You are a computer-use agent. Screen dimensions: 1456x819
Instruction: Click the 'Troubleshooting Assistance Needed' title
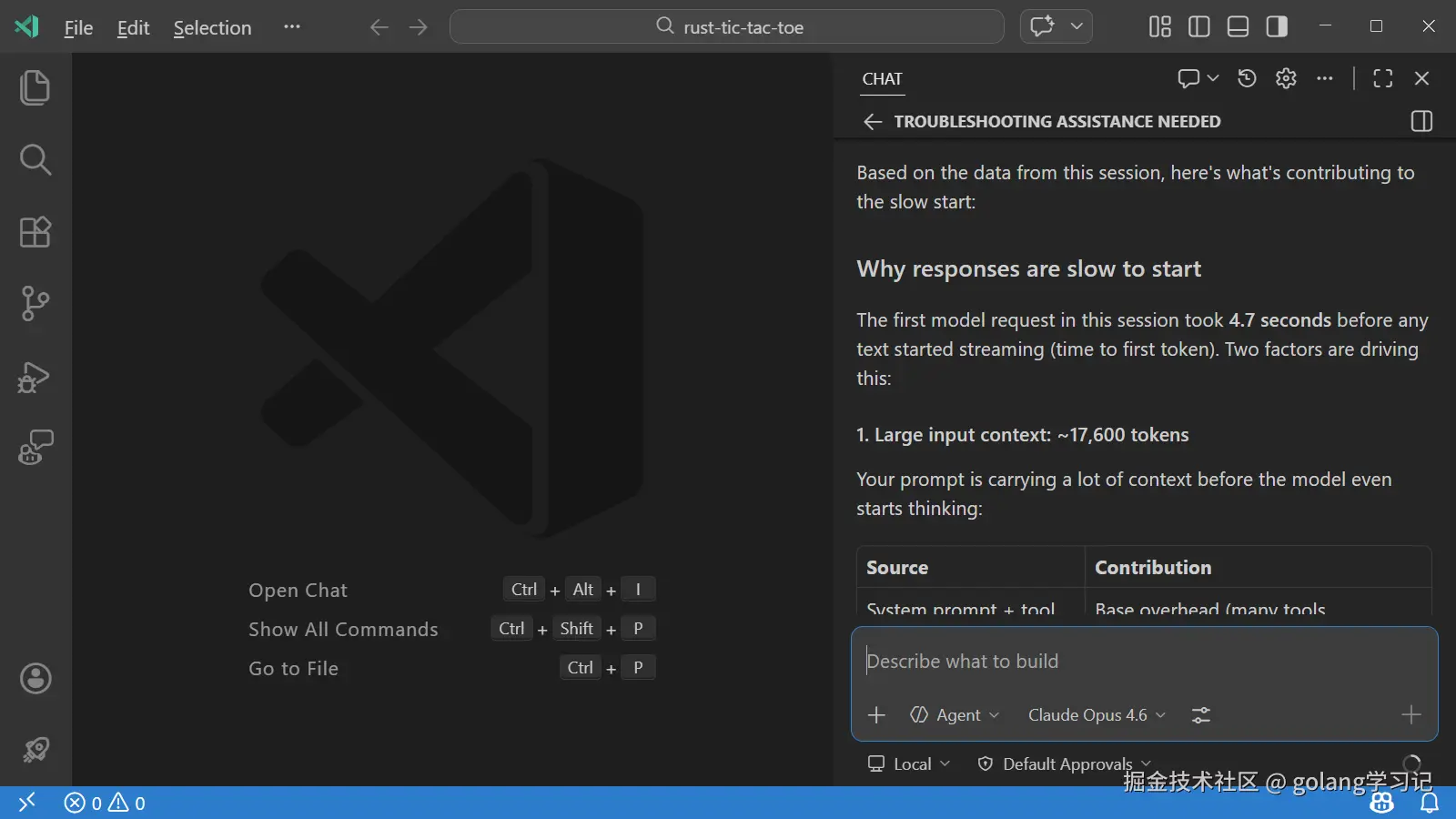click(x=1057, y=122)
